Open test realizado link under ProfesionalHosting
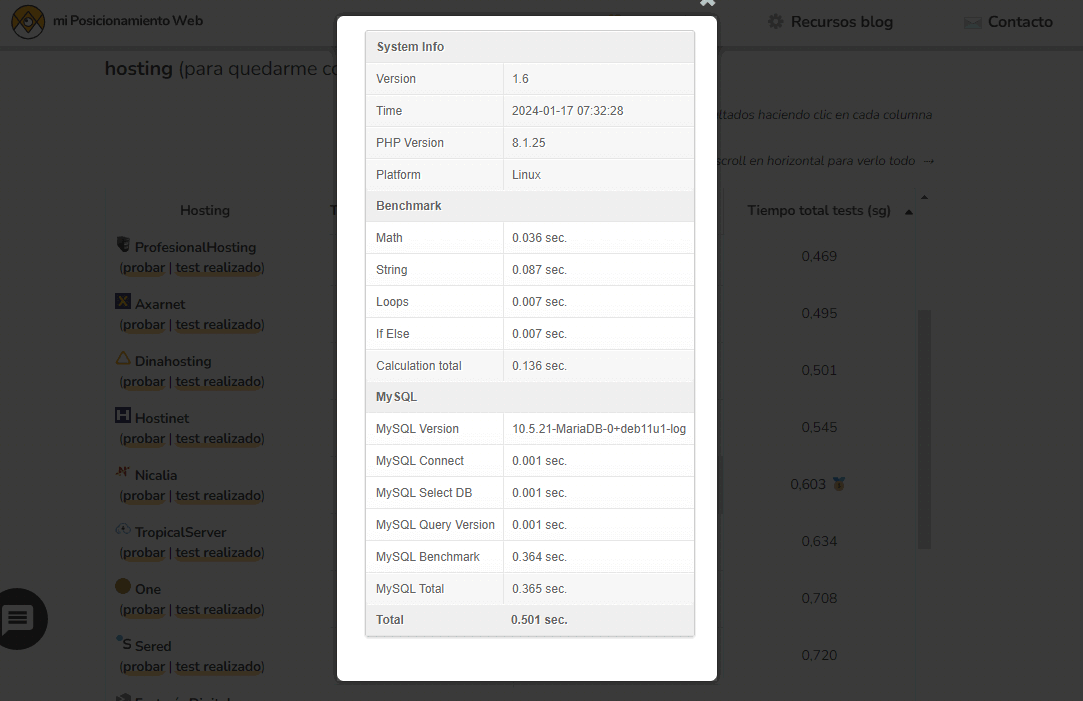This screenshot has height=701, width=1083. [219, 267]
